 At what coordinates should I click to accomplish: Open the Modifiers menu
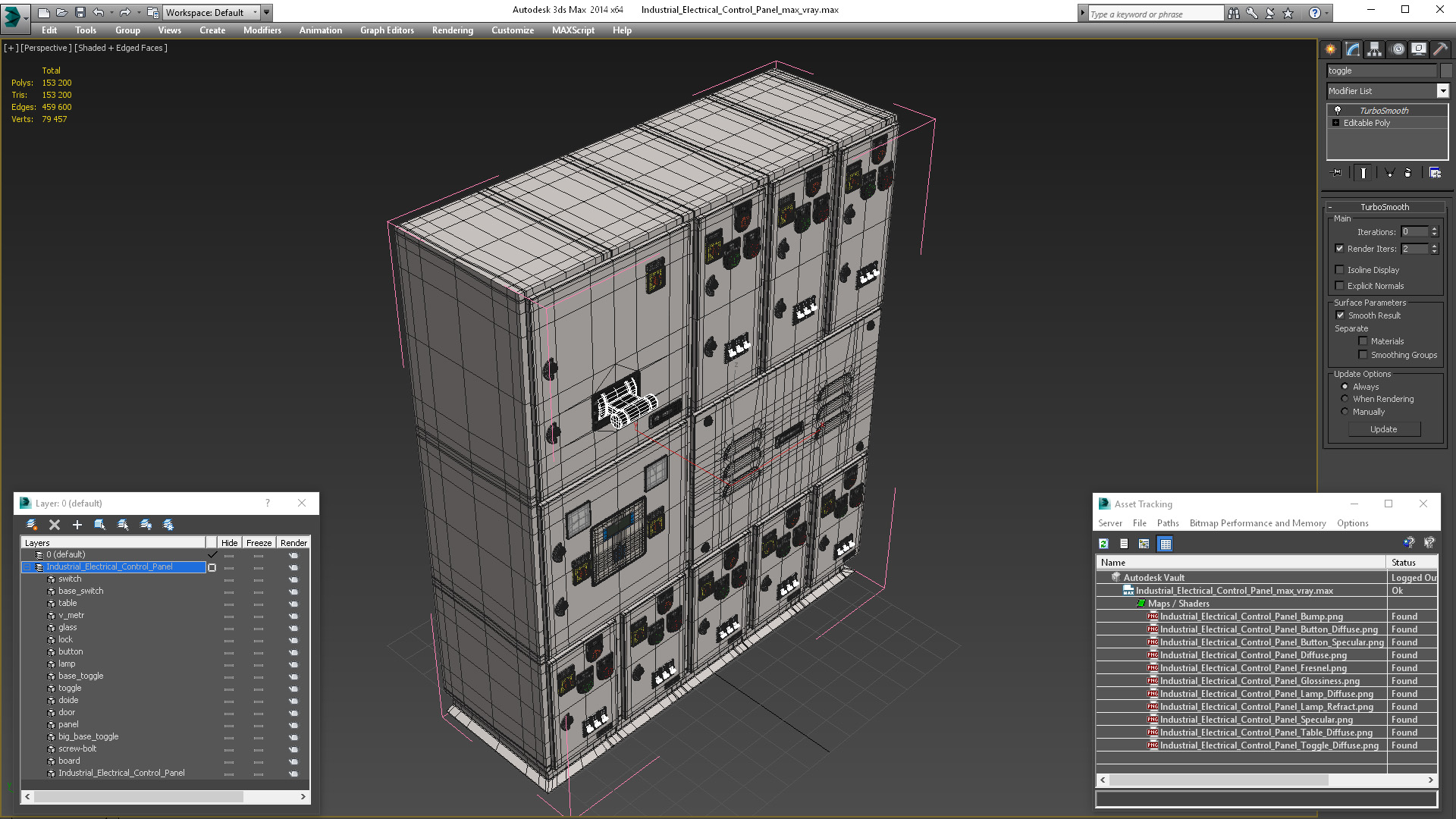pos(262,30)
